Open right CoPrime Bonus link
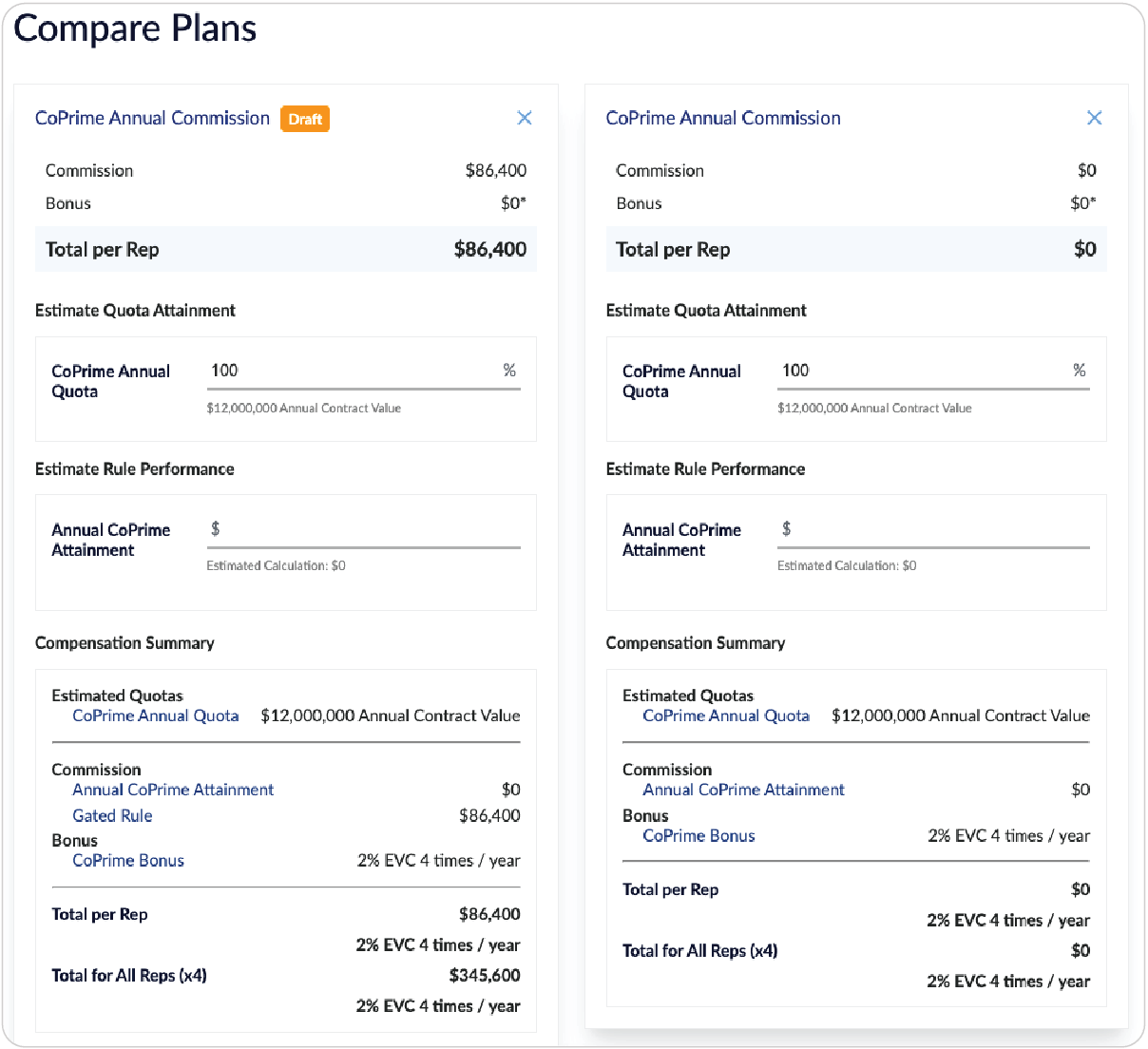Screen dimensions: 1148x1049 coord(698,835)
